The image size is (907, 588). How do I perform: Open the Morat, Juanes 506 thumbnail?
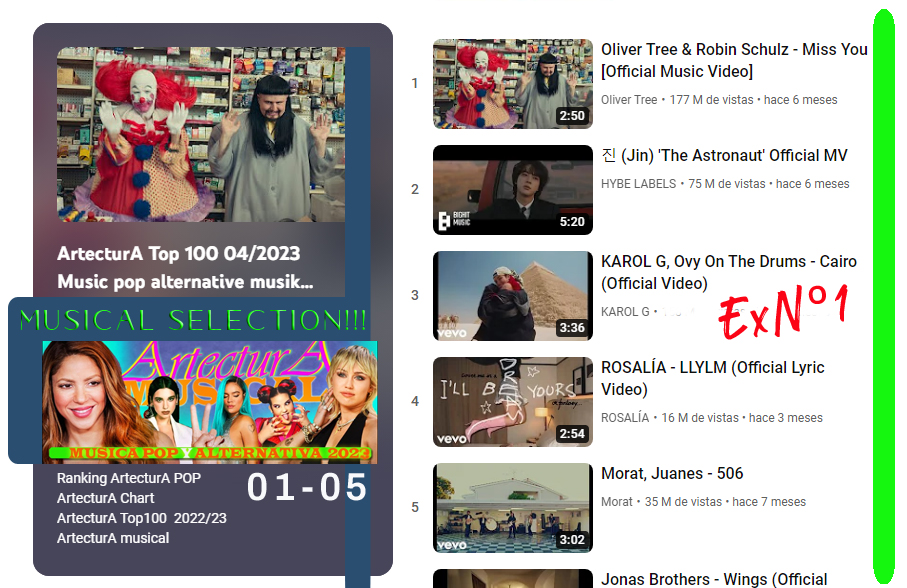[x=513, y=508]
